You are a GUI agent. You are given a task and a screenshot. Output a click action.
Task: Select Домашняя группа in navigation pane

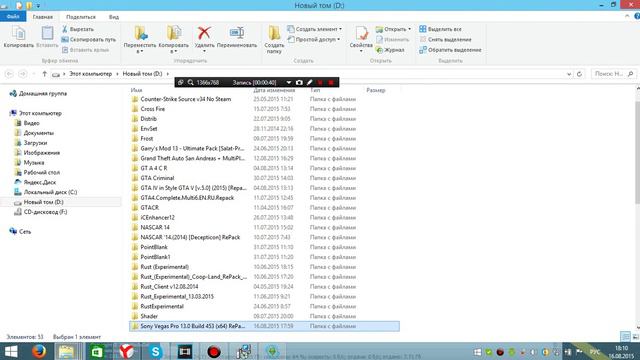point(43,93)
